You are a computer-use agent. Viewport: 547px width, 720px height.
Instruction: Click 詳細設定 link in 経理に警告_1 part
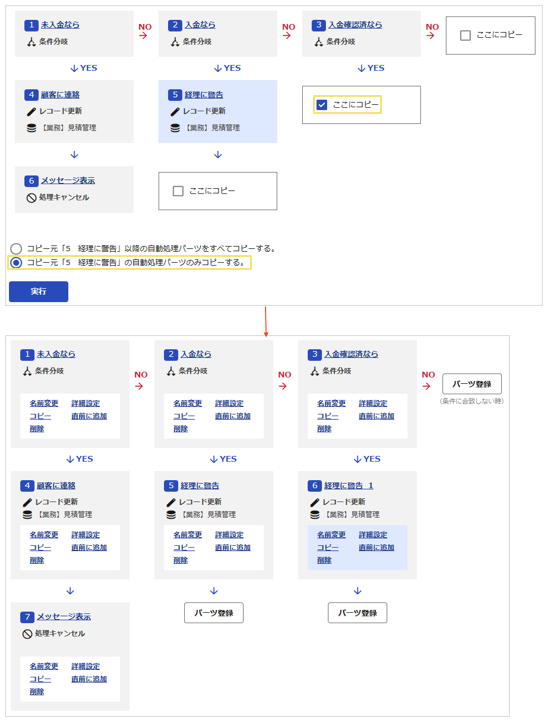pos(373,534)
